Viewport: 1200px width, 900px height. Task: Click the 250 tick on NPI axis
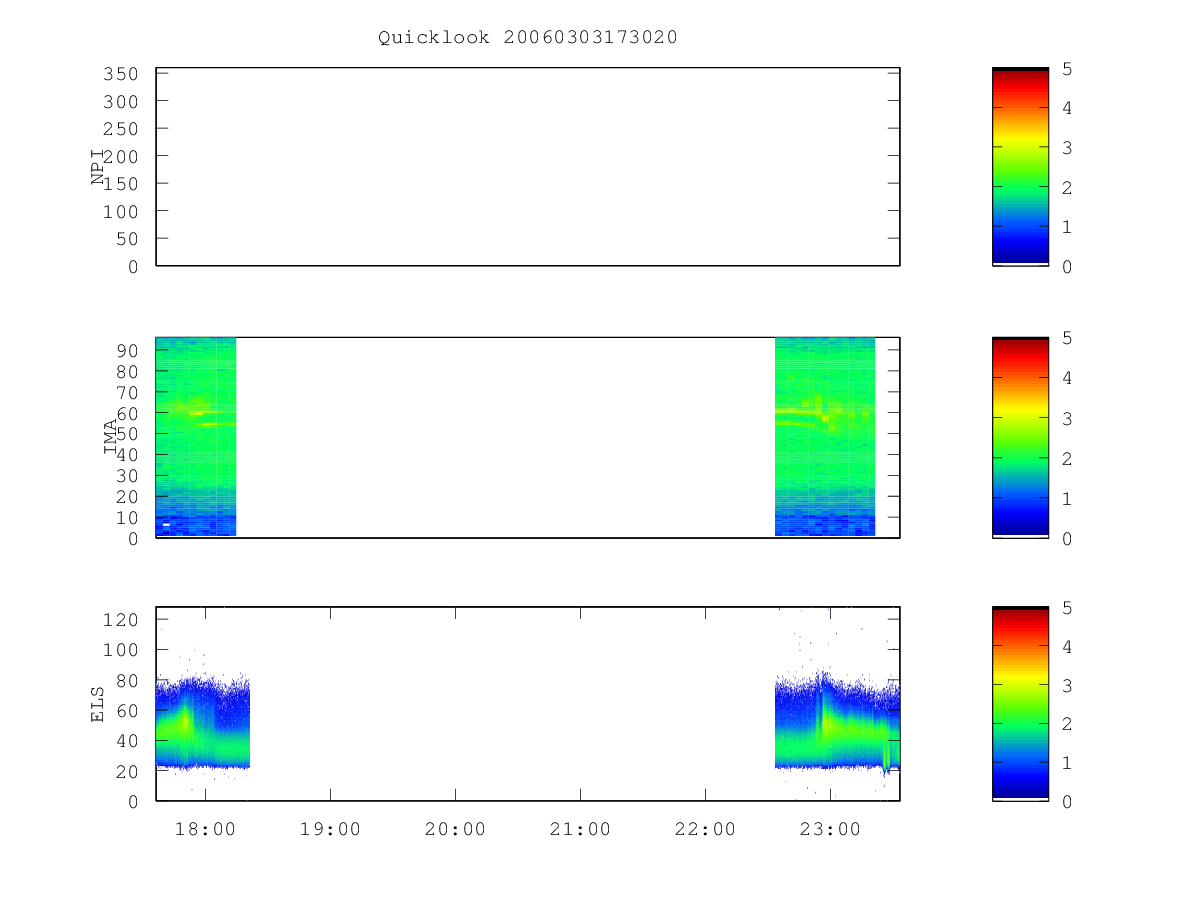pos(120,129)
